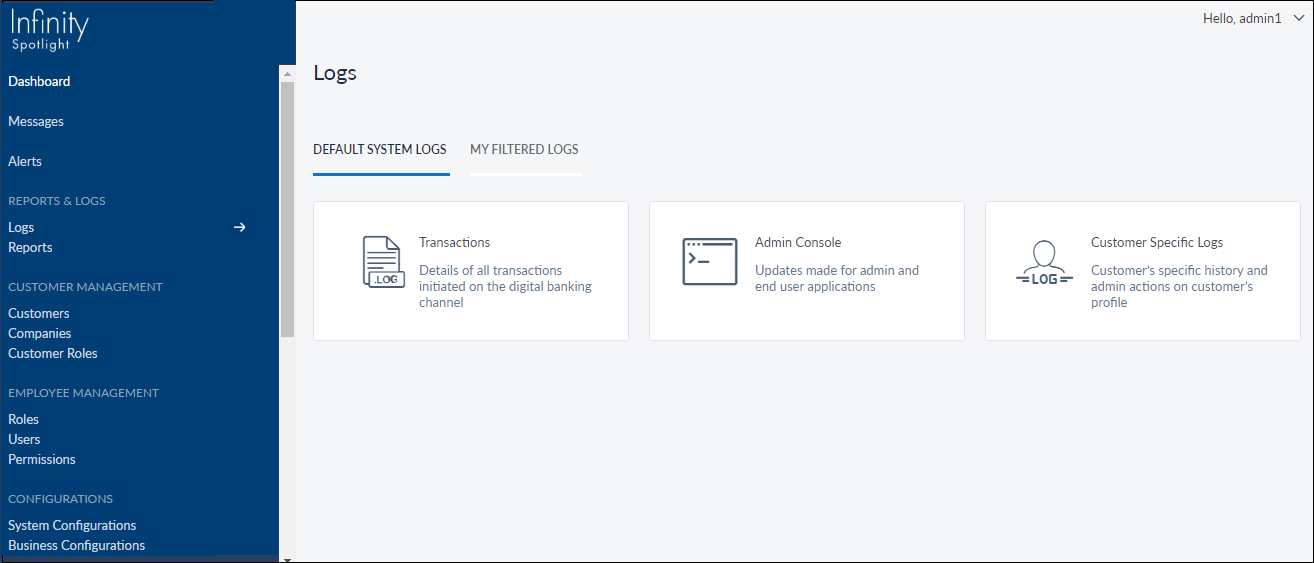Open Reports in the sidebar

pos(30,248)
